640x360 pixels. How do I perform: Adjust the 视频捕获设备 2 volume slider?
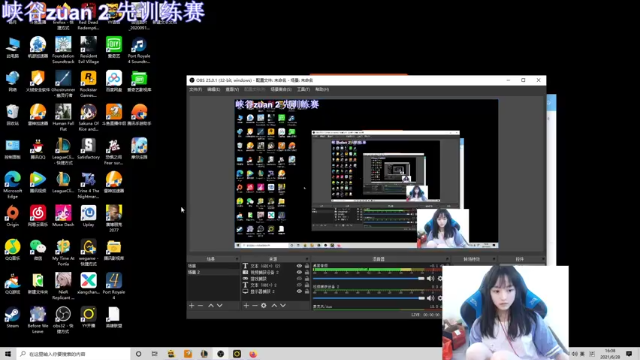pyautogui.click(x=369, y=298)
